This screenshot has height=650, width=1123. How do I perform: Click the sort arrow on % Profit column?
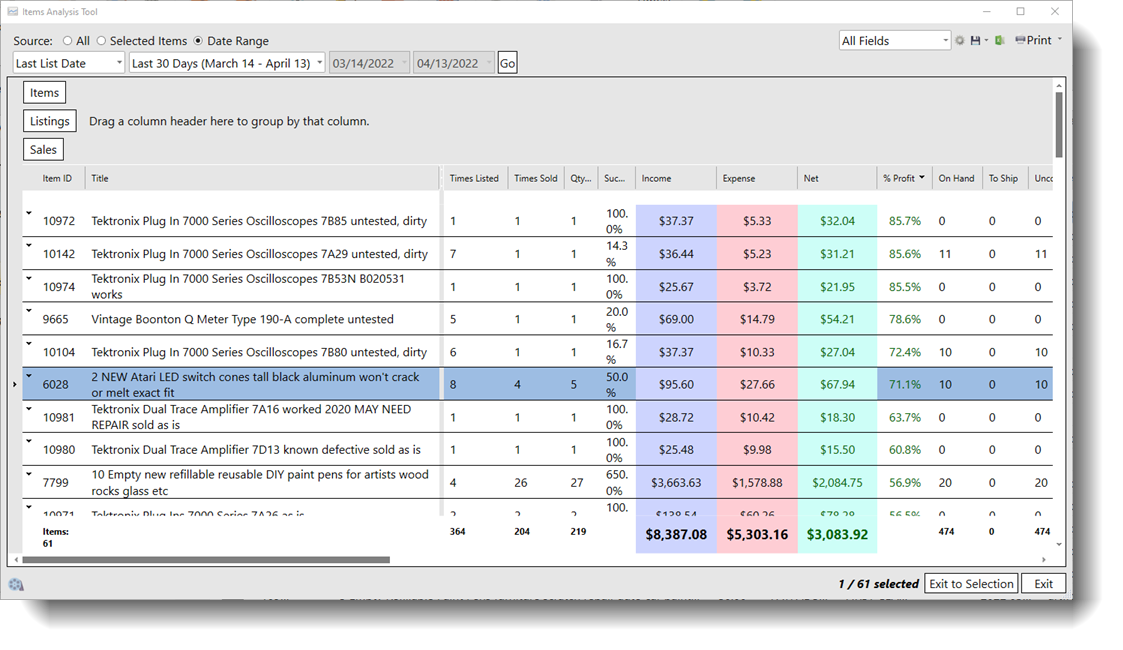pyautogui.click(x=921, y=178)
